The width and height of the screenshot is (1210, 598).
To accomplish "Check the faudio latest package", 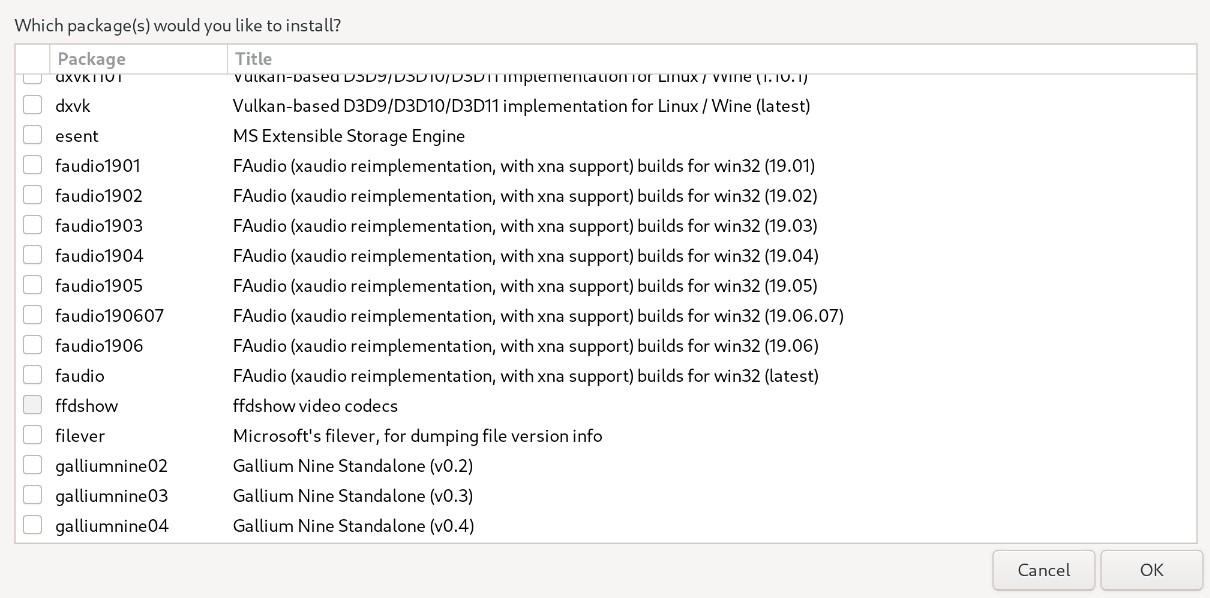I will coord(32,375).
